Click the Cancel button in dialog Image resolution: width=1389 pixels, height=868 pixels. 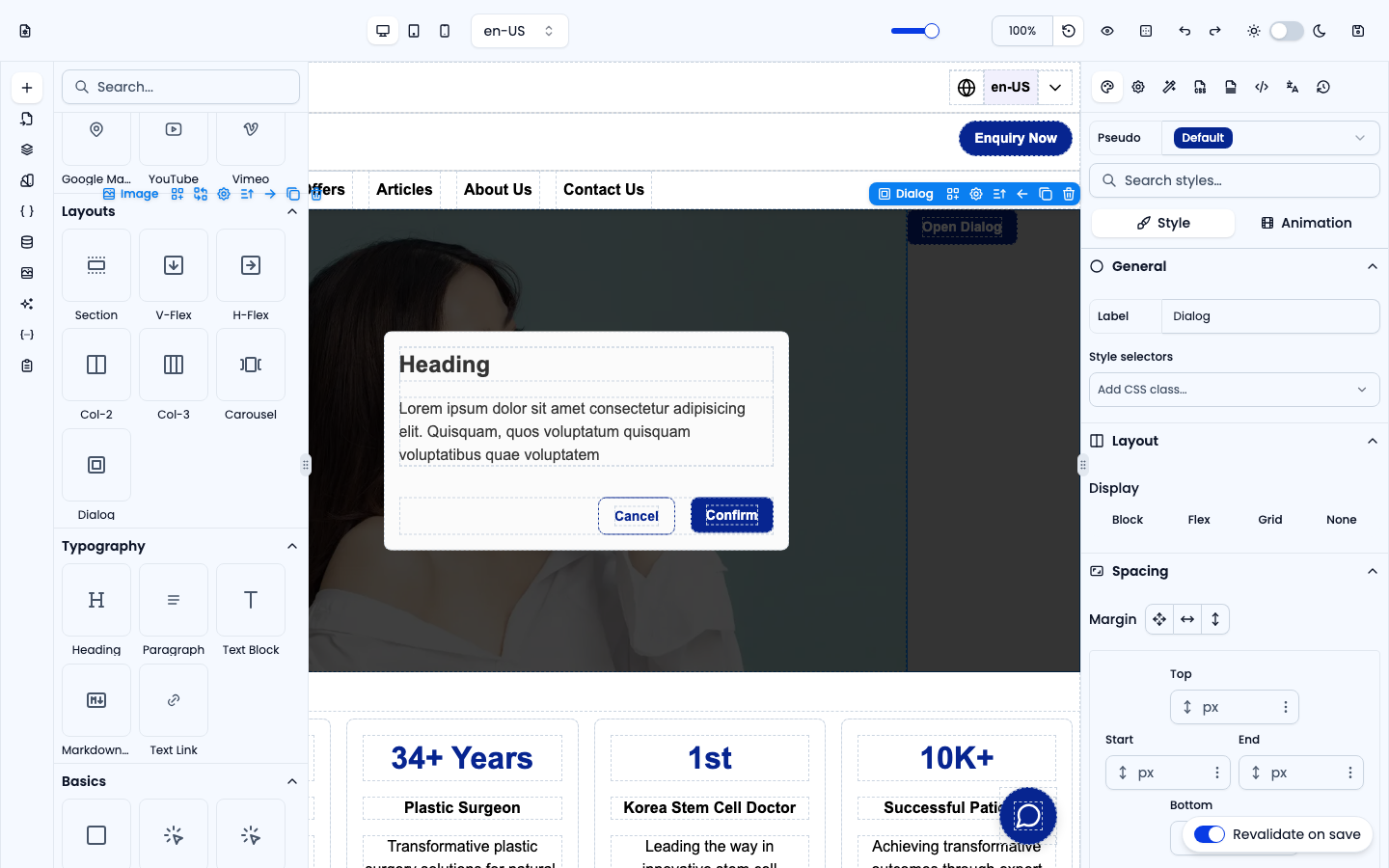click(x=637, y=516)
